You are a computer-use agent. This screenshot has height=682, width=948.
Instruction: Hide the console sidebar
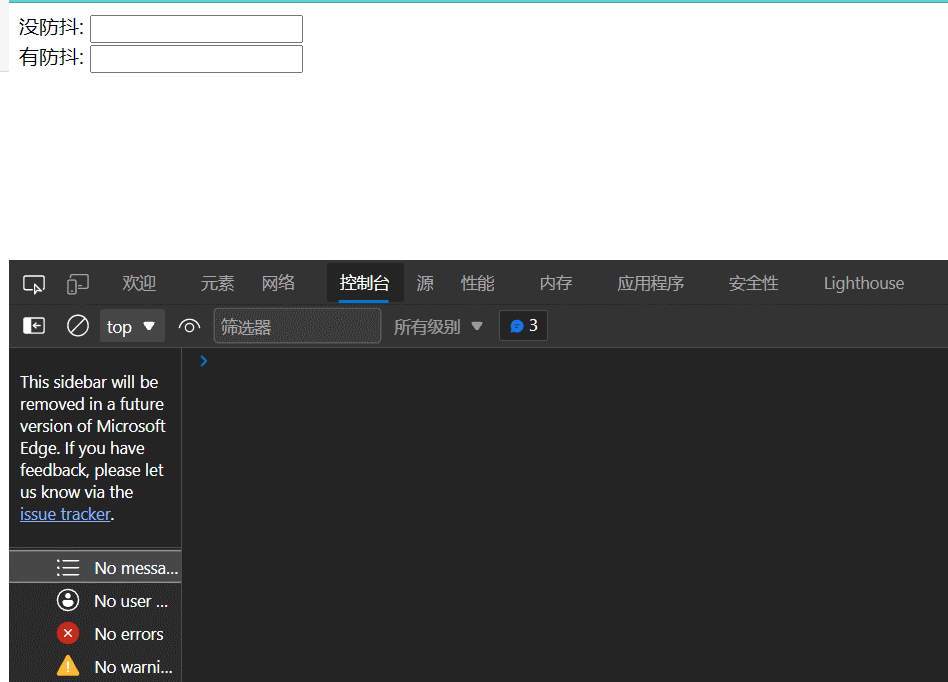click(34, 326)
